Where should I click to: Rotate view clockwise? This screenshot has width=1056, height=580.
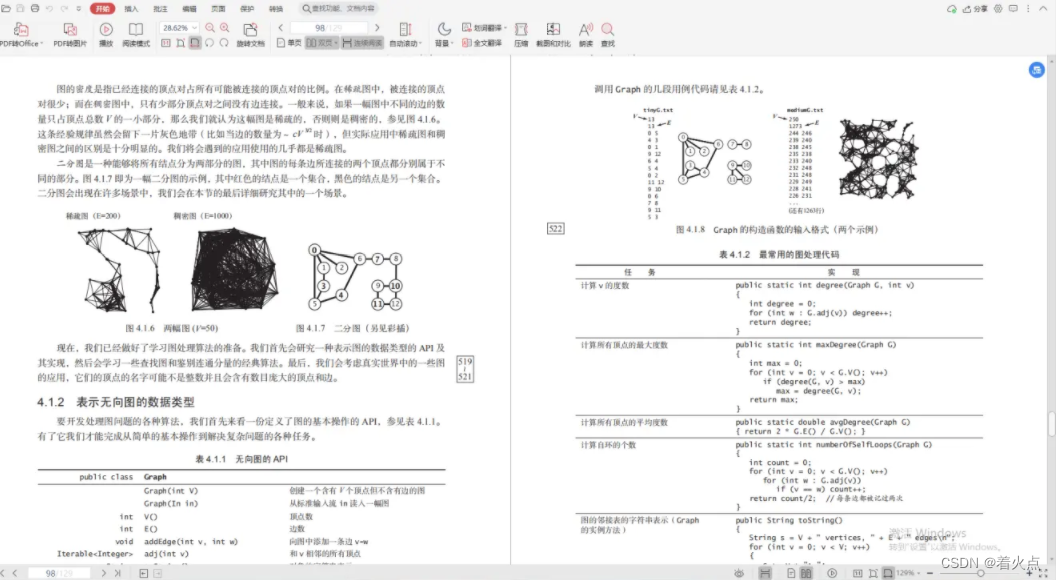pos(224,43)
